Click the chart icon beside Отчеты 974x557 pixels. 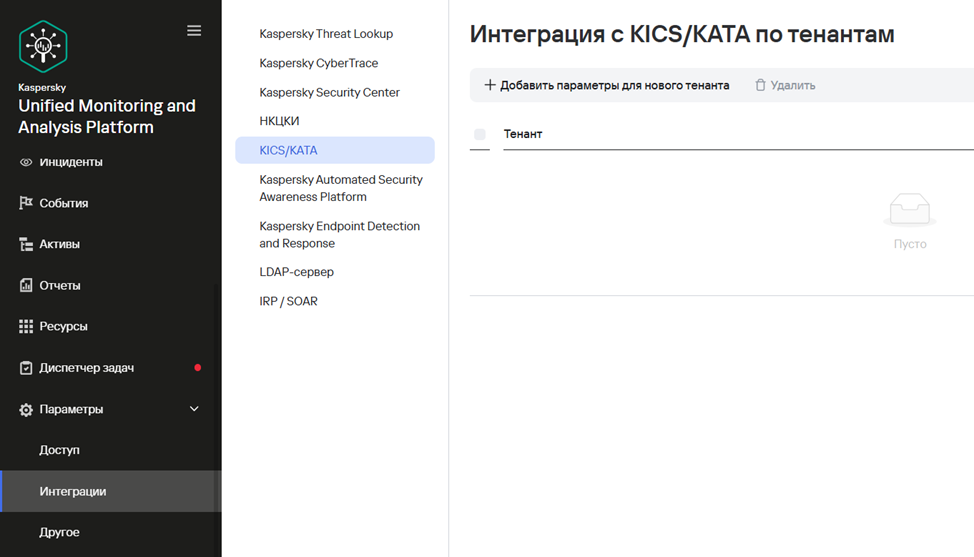(x=25, y=285)
